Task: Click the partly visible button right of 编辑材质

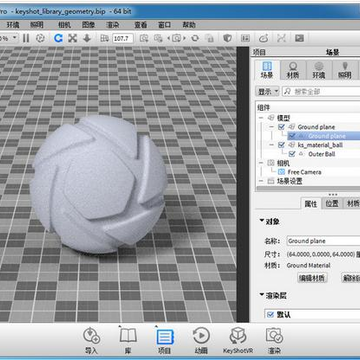Action: tap(351, 278)
